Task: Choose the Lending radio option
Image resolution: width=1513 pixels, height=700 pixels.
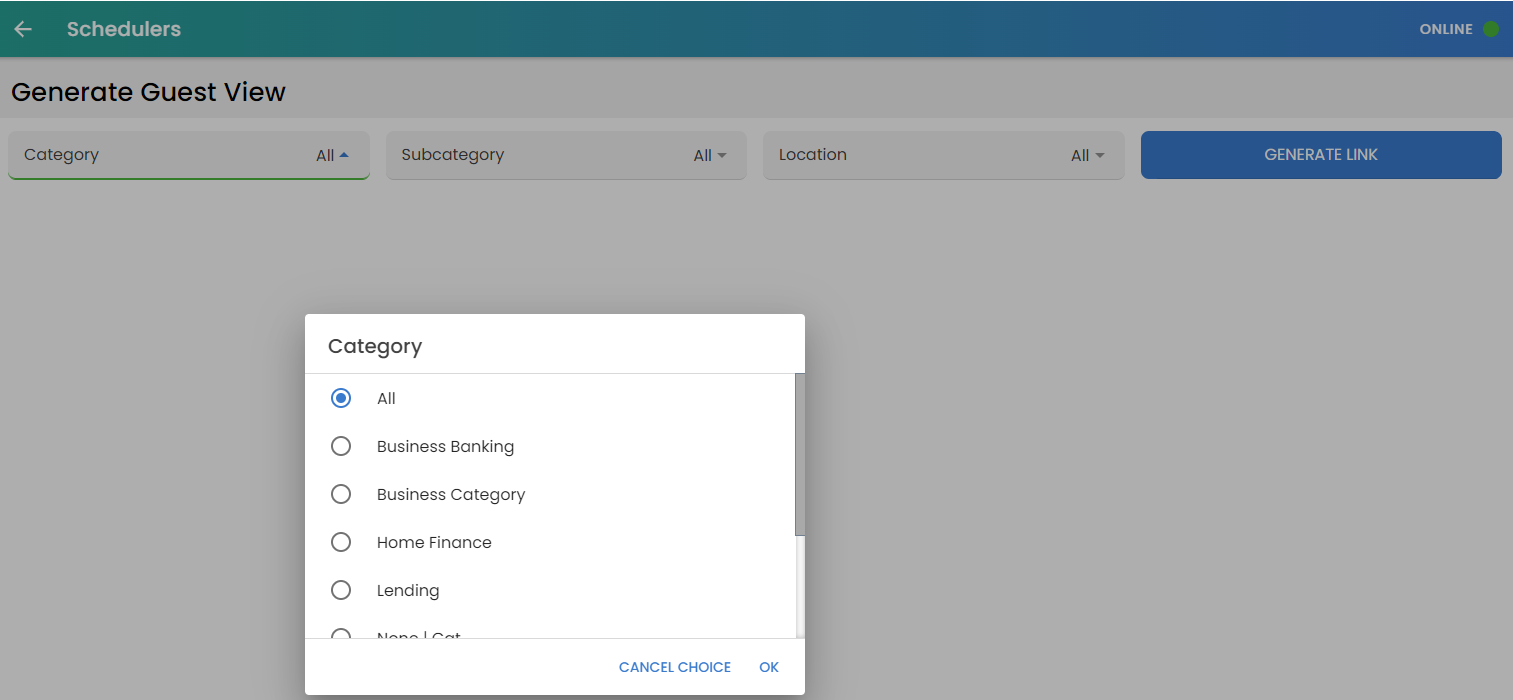Action: click(341, 590)
